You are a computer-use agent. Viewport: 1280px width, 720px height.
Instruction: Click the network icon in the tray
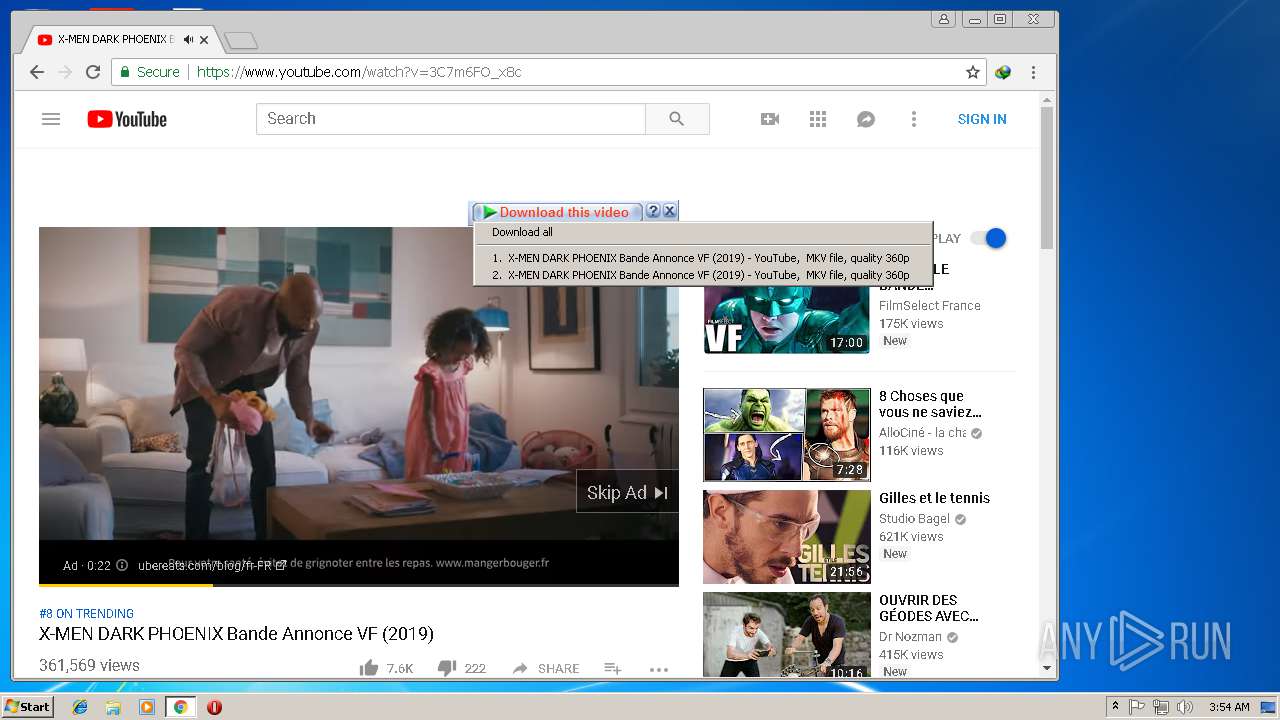[x=1161, y=707]
